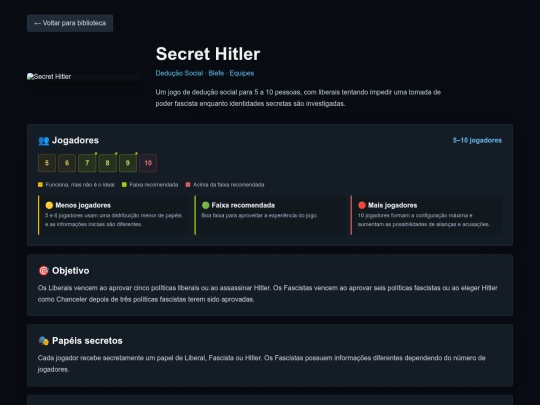This screenshot has height=405, width=540.
Task: Click the green circle beside Faixa recomendada
Action: [x=206, y=205]
